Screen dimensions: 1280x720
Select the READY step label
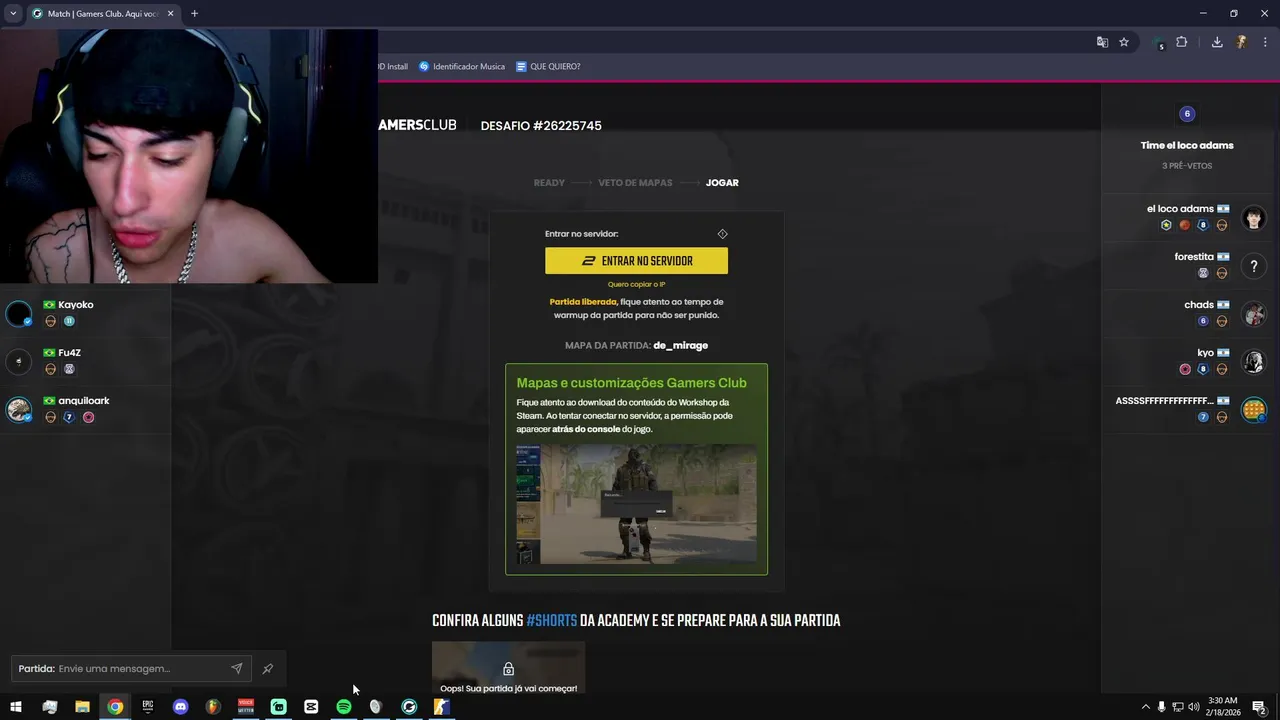pyautogui.click(x=549, y=183)
